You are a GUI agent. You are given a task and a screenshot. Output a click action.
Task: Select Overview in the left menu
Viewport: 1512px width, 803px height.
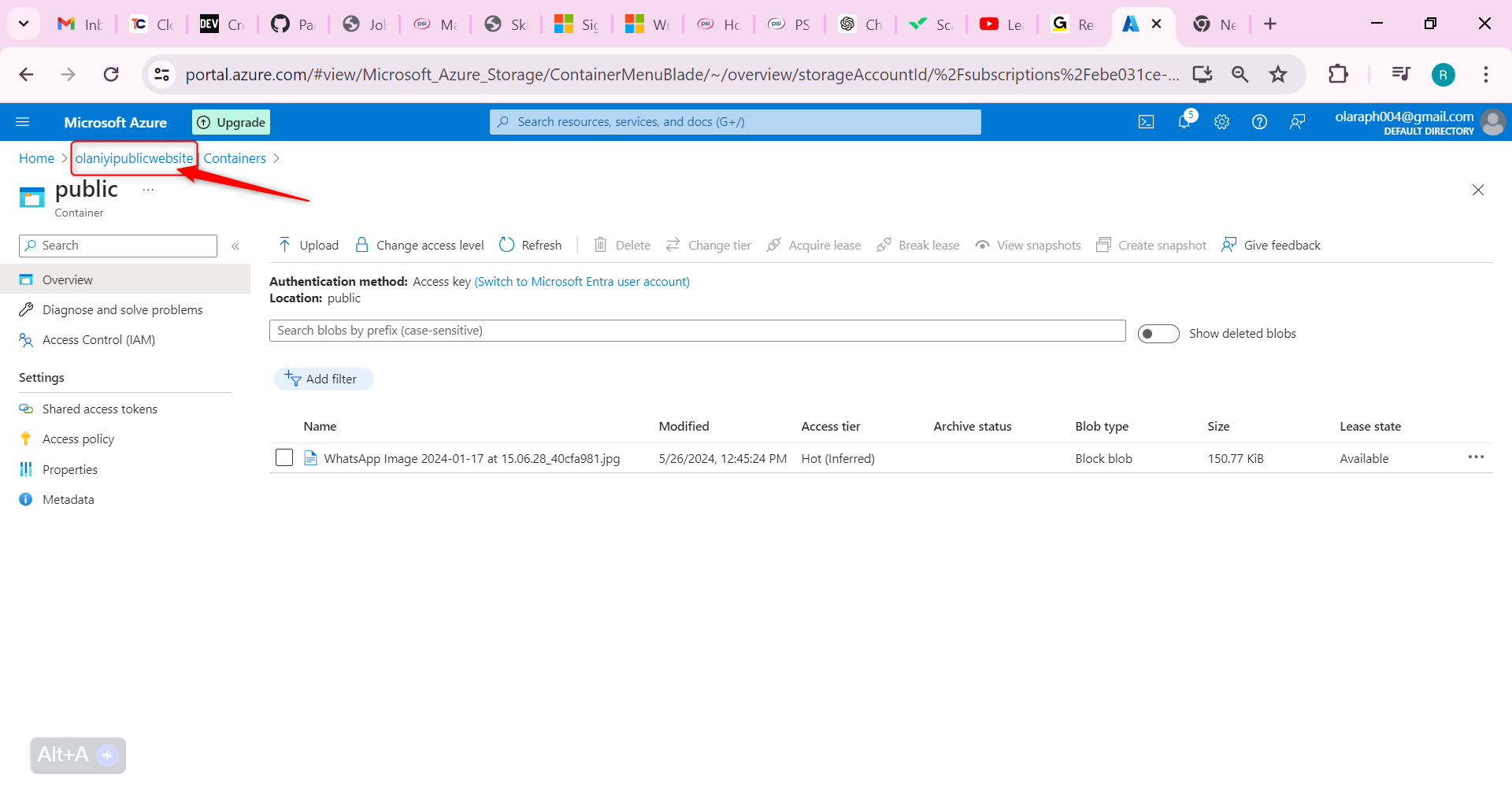point(125,279)
